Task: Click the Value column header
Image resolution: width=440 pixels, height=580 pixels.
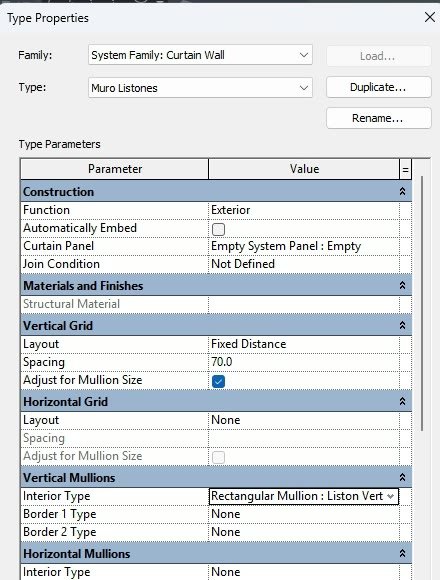Action: (304, 169)
